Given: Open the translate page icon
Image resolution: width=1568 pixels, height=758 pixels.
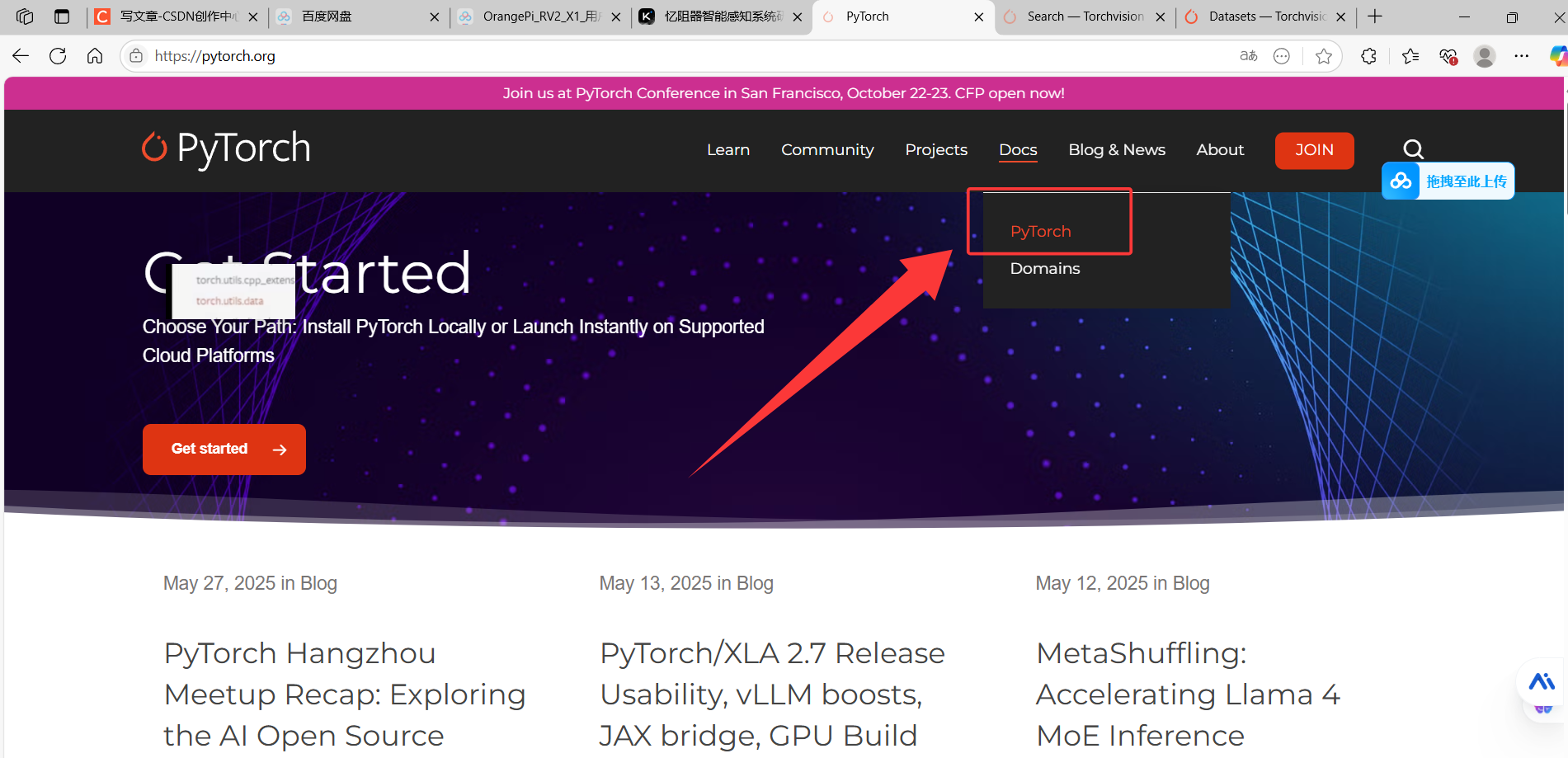Looking at the screenshot, I should point(1248,56).
